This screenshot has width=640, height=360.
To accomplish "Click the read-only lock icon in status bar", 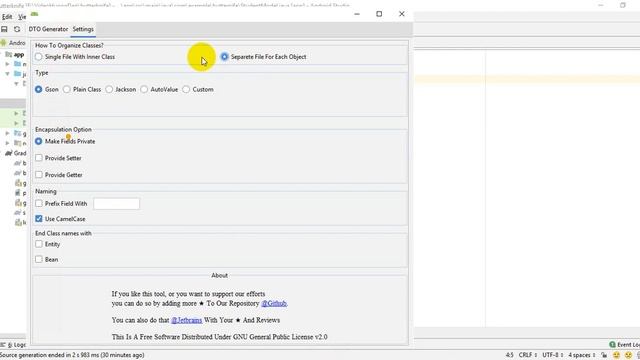I will 604,356.
